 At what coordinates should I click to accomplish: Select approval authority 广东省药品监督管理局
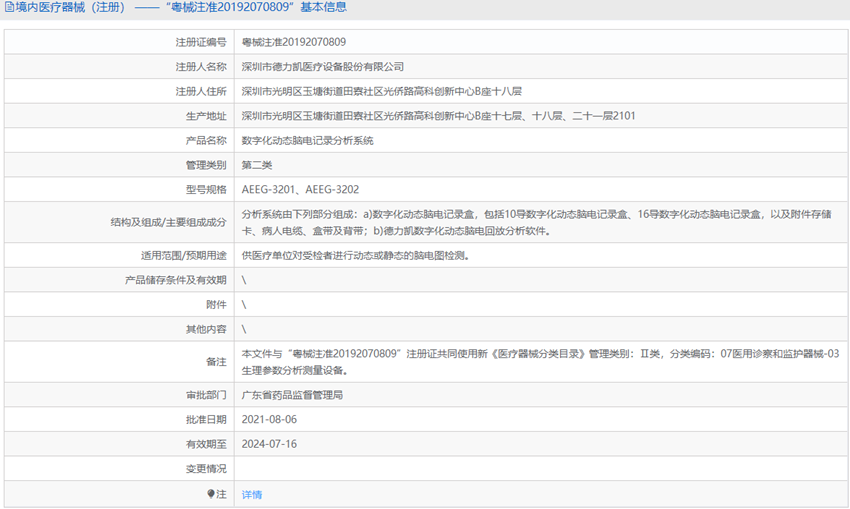(x=292, y=395)
